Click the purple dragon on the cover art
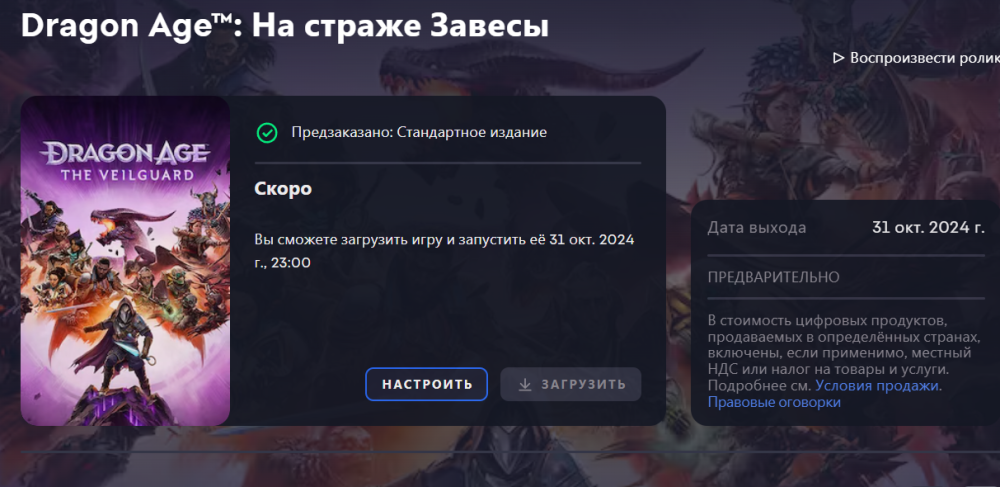1000x487 pixels. 124,222
